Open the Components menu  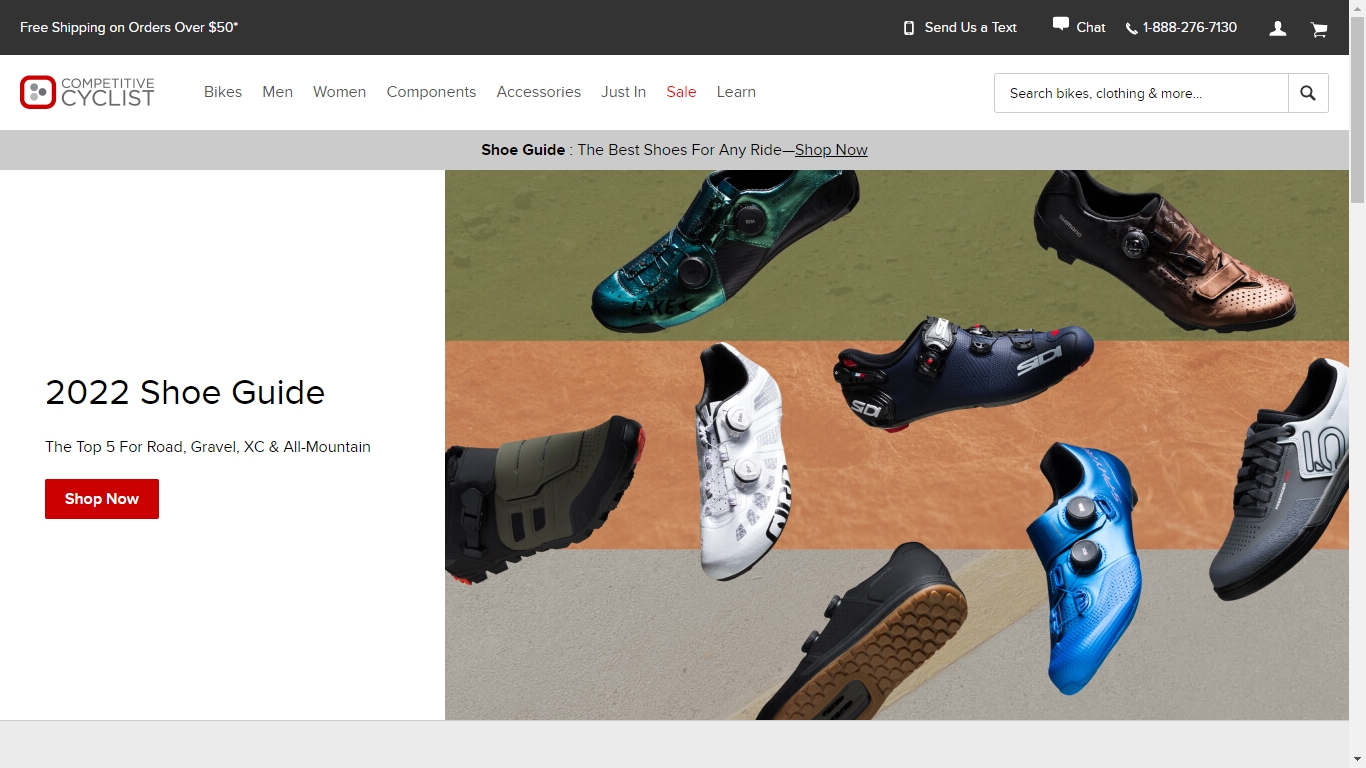431,92
